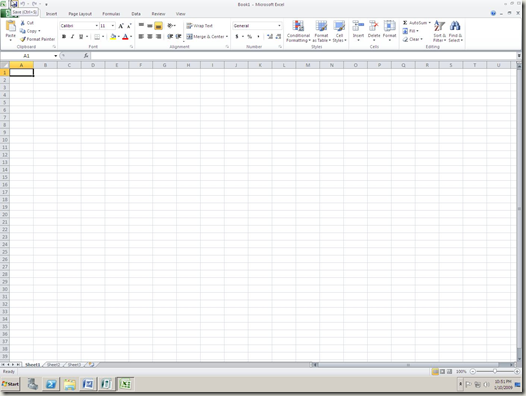
Task: Click the text Orientation icon
Action: tap(170, 26)
